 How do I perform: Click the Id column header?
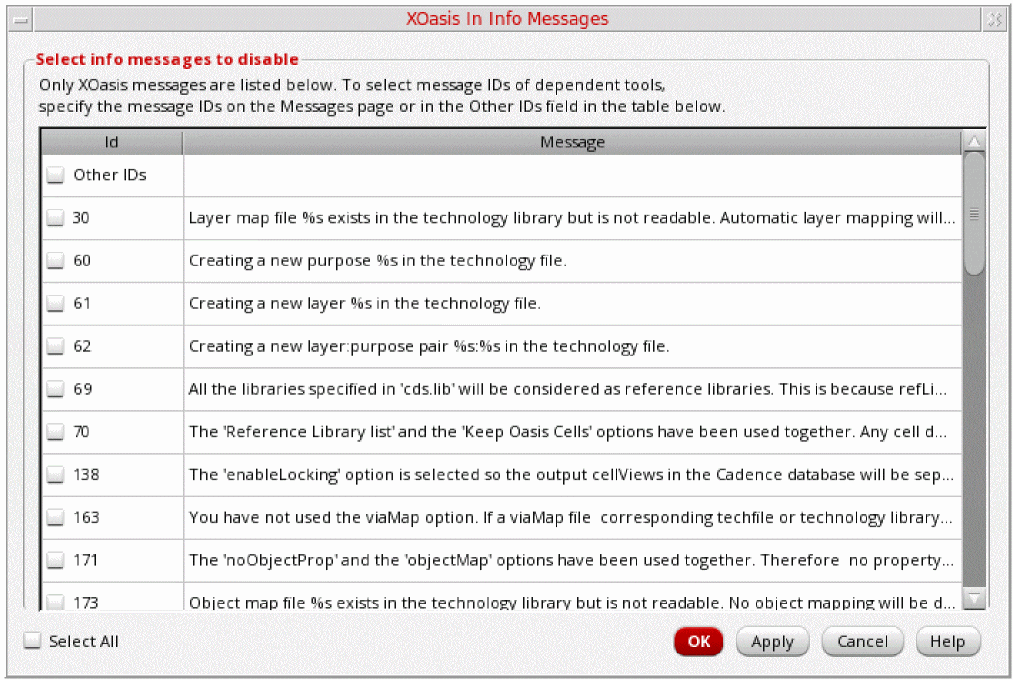pyautogui.click(x=112, y=142)
